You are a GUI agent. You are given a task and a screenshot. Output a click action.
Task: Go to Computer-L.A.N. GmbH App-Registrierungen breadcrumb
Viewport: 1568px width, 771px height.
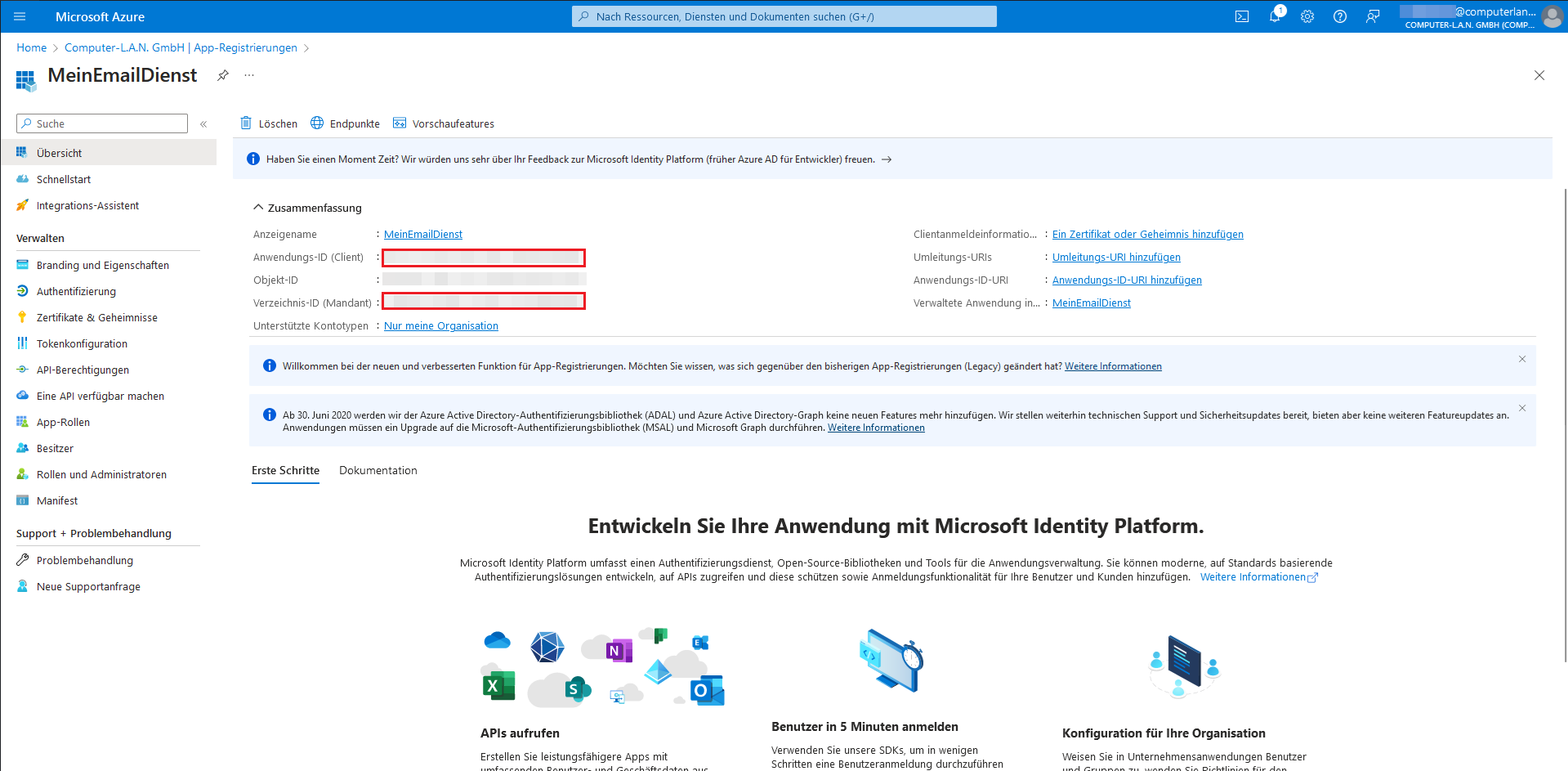click(x=181, y=47)
